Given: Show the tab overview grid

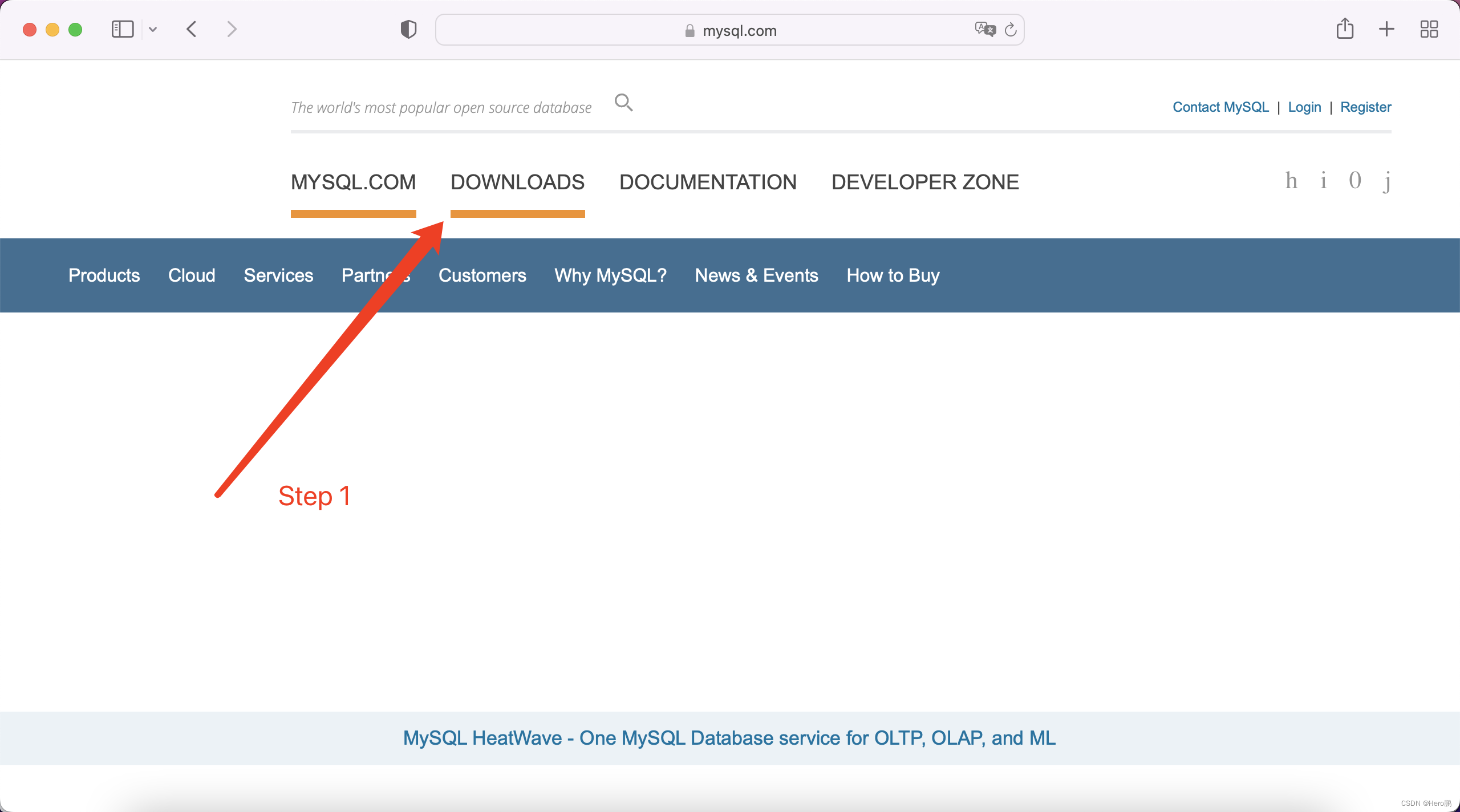Looking at the screenshot, I should [1429, 29].
